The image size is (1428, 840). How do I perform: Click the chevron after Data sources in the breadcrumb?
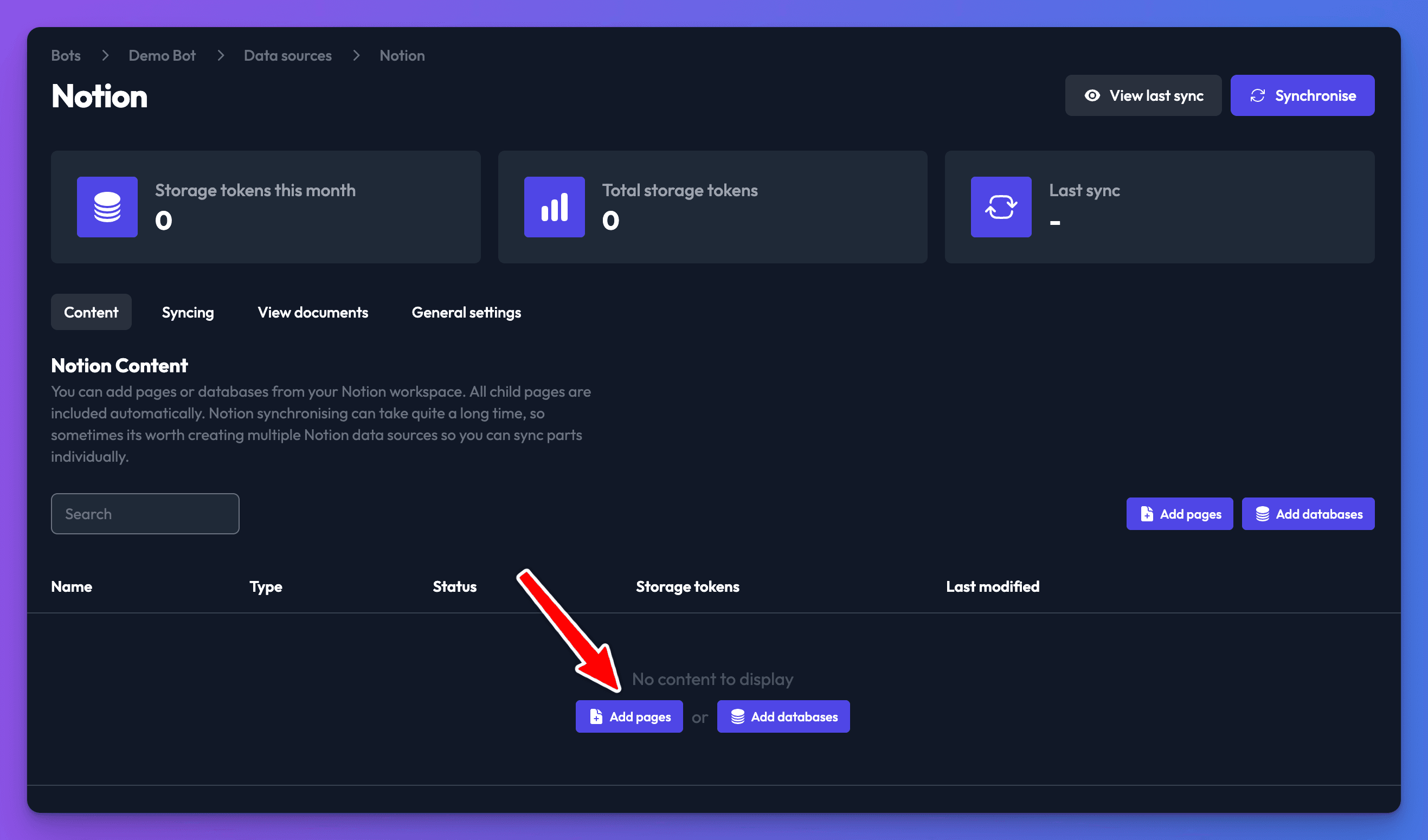tap(356, 55)
